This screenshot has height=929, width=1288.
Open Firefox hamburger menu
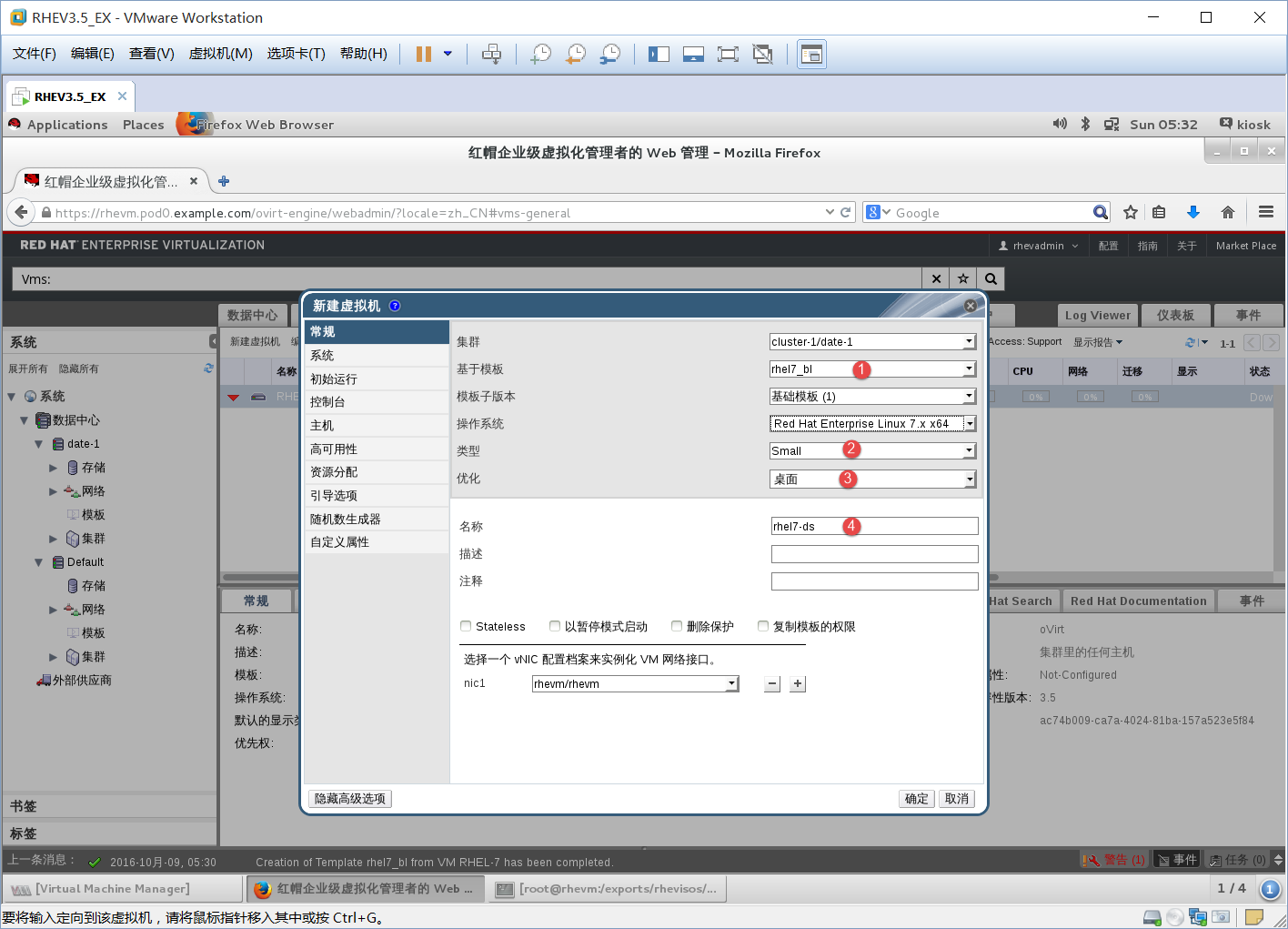click(x=1265, y=212)
